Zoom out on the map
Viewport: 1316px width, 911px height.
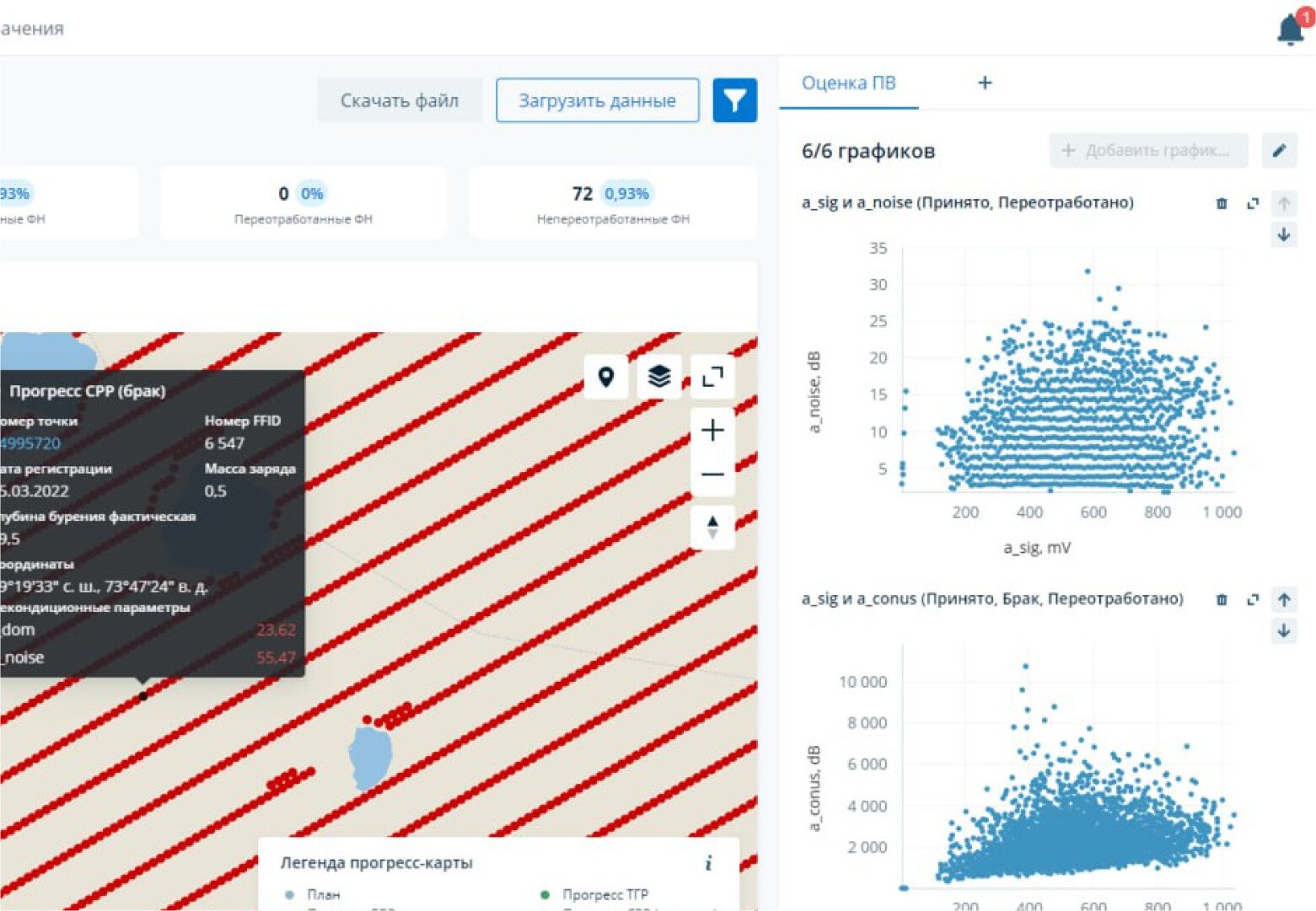point(712,474)
